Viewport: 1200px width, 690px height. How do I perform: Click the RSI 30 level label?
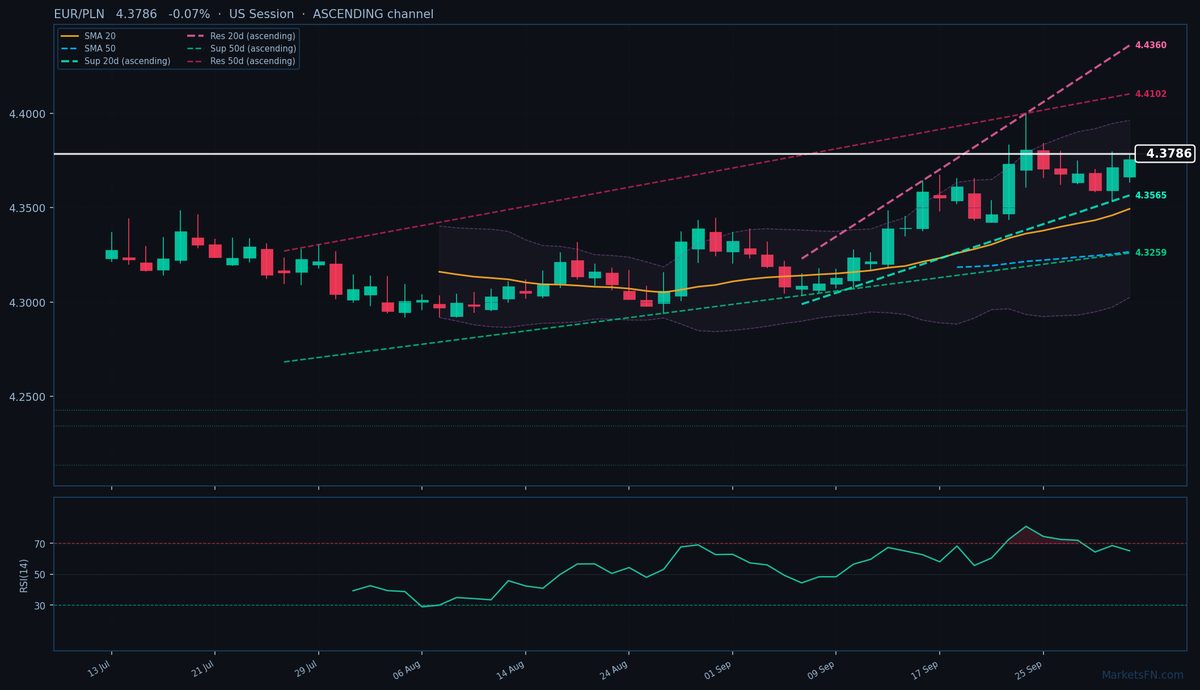(x=41, y=606)
